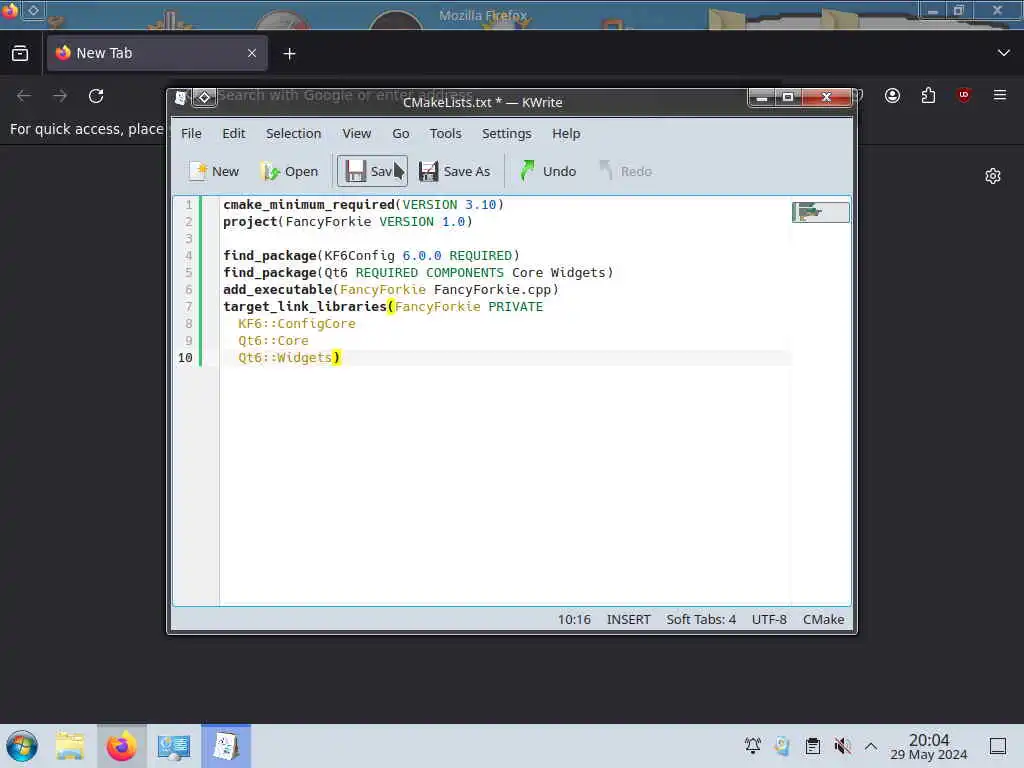This screenshot has height=768, width=1024.
Task: Open the system settings taskbar icon
Action: click(x=174, y=746)
